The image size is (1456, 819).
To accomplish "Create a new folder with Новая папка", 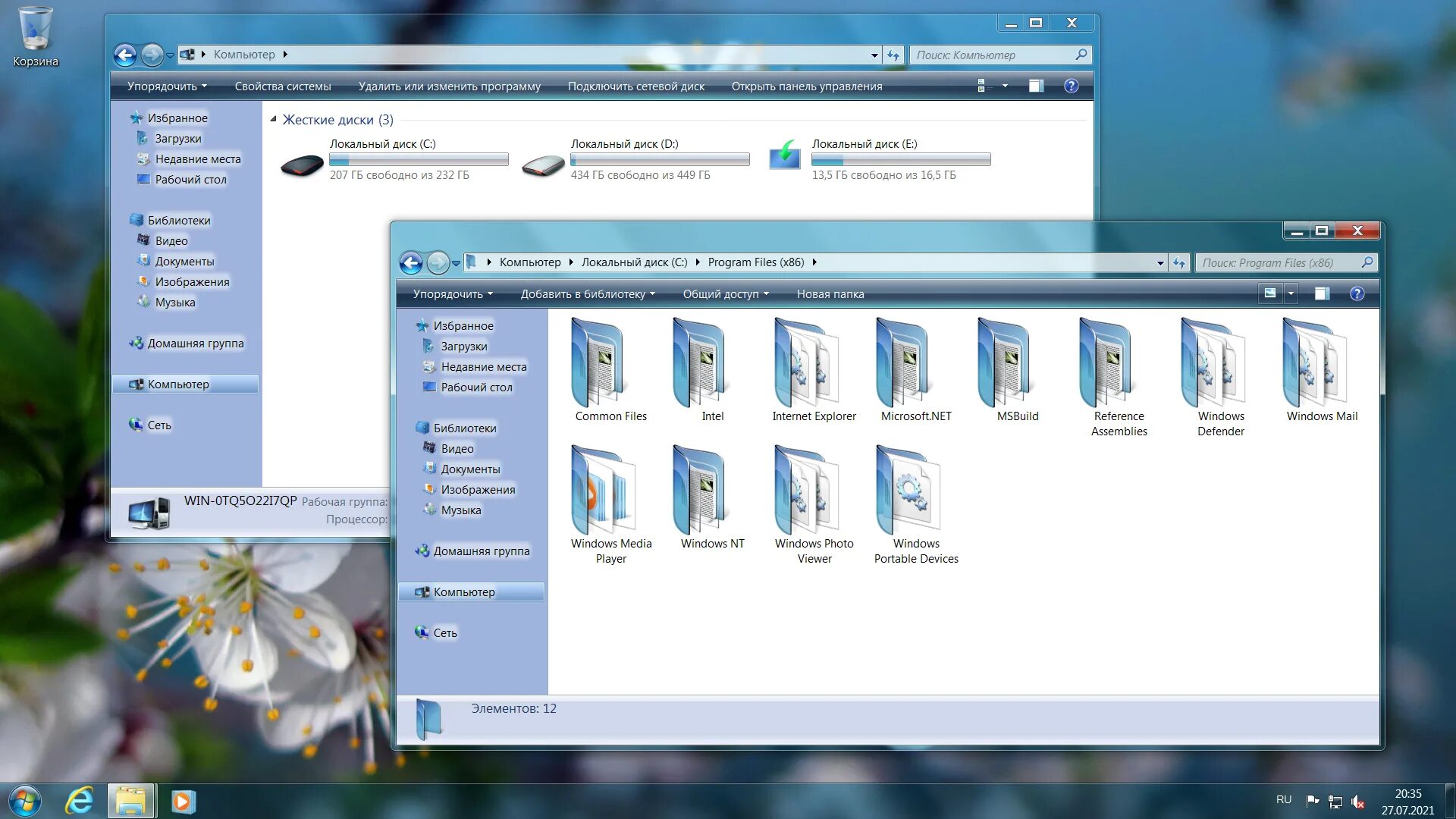I will [x=829, y=294].
